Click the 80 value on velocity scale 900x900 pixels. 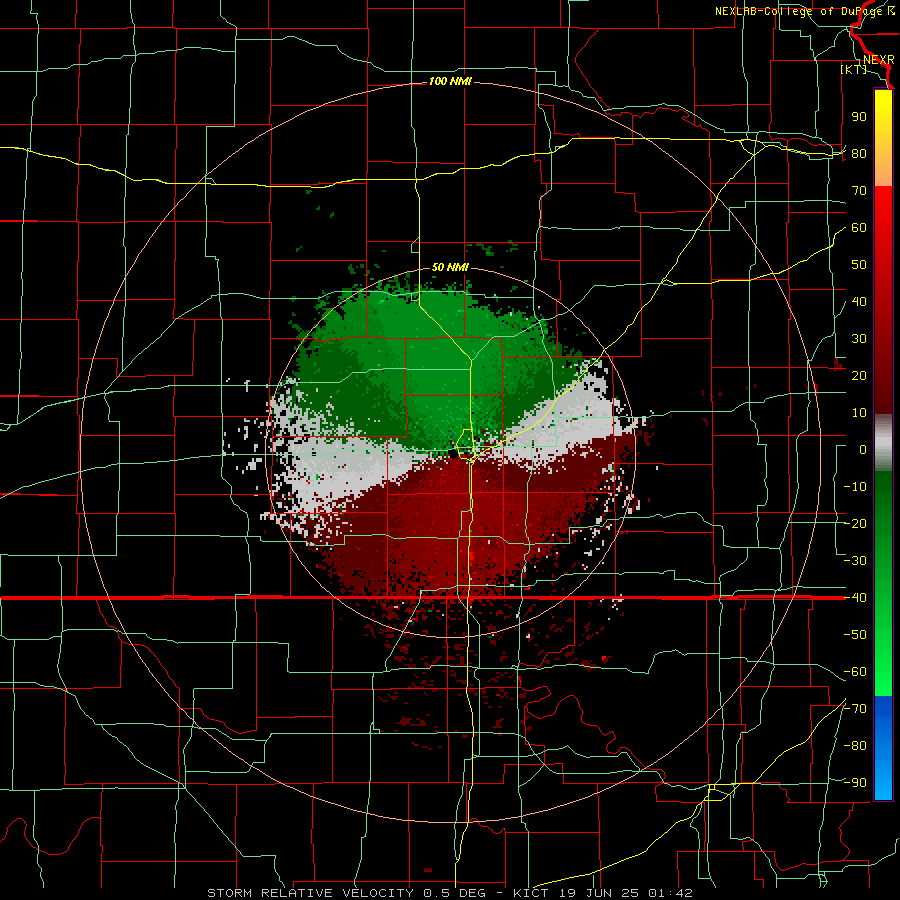pos(859,153)
